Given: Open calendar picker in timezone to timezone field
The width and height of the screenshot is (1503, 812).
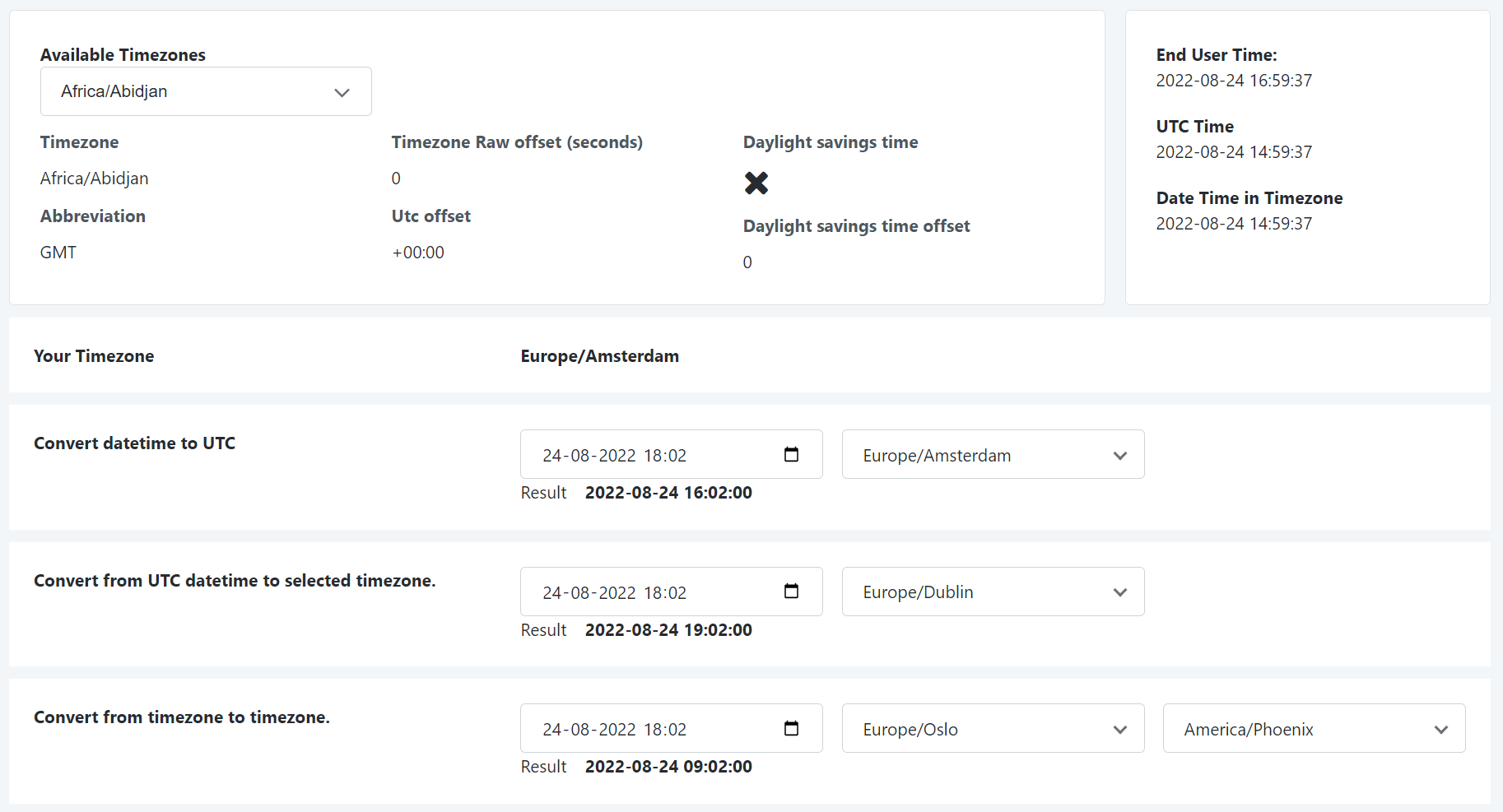Looking at the screenshot, I should coord(791,728).
